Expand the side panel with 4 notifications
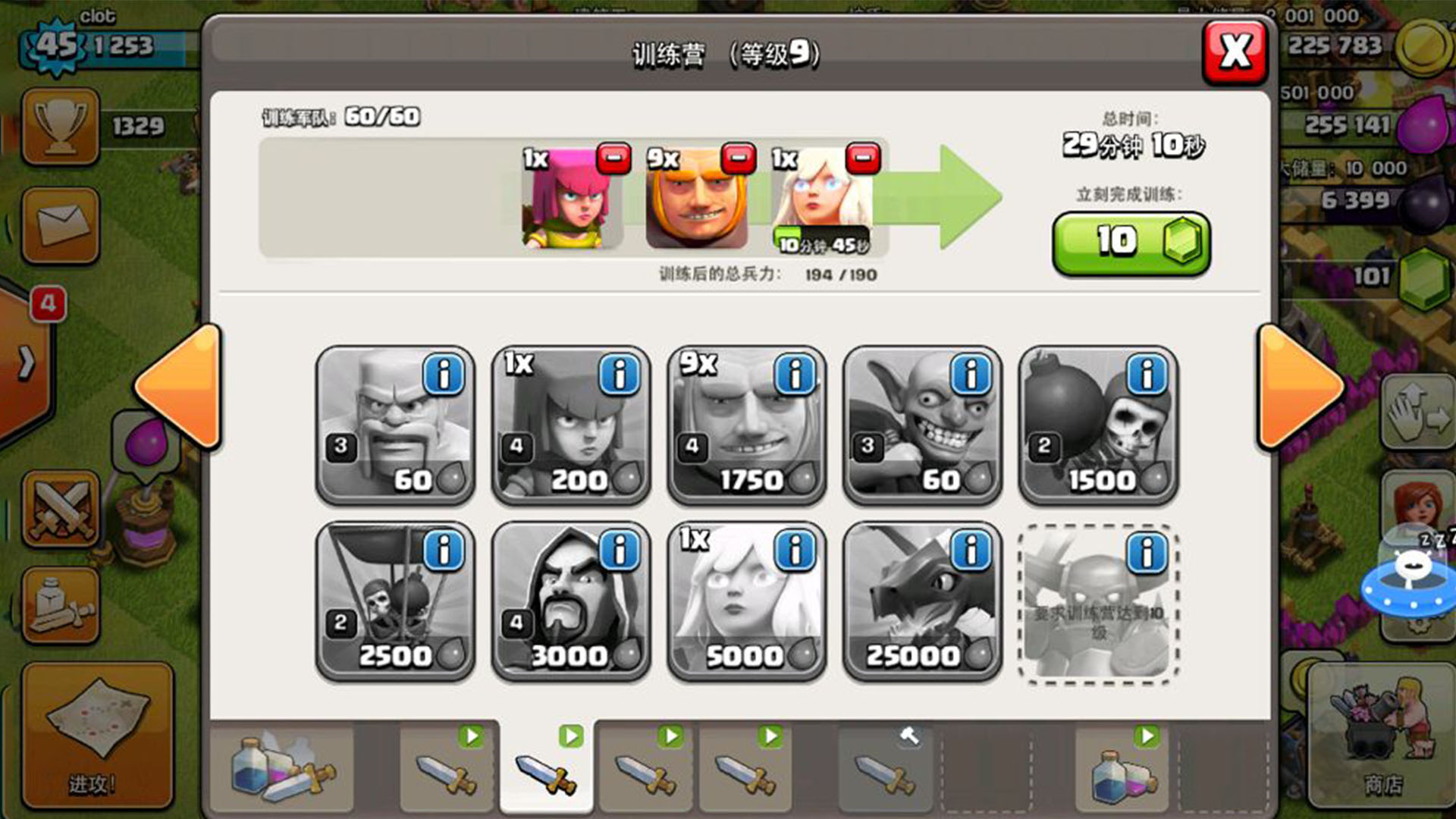Image resolution: width=1456 pixels, height=819 pixels. click(x=26, y=362)
